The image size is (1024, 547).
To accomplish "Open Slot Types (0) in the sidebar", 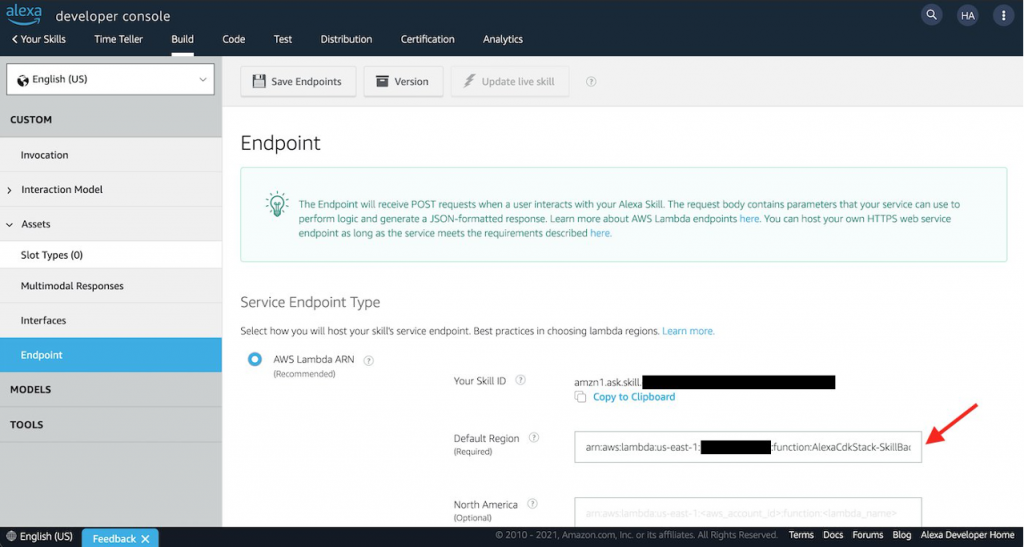I will 111,255.
